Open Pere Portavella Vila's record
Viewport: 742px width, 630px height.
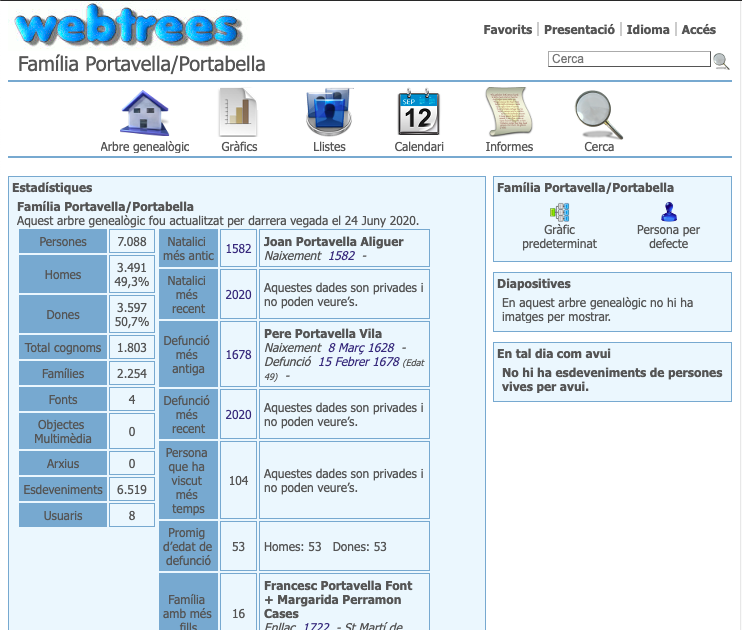pos(322,333)
